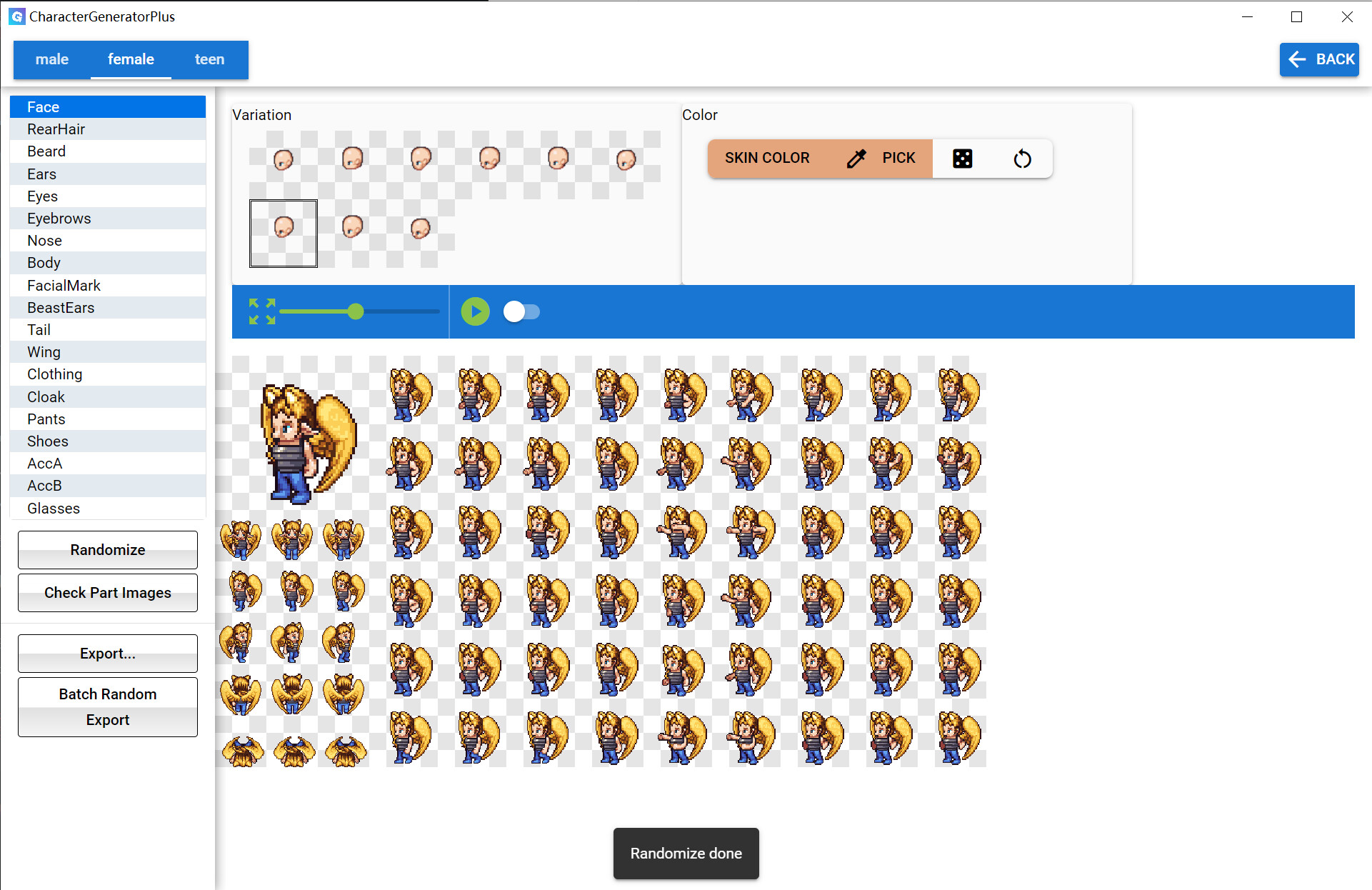This screenshot has width=1372, height=890.
Task: Switch to the teen tab
Action: tap(209, 59)
